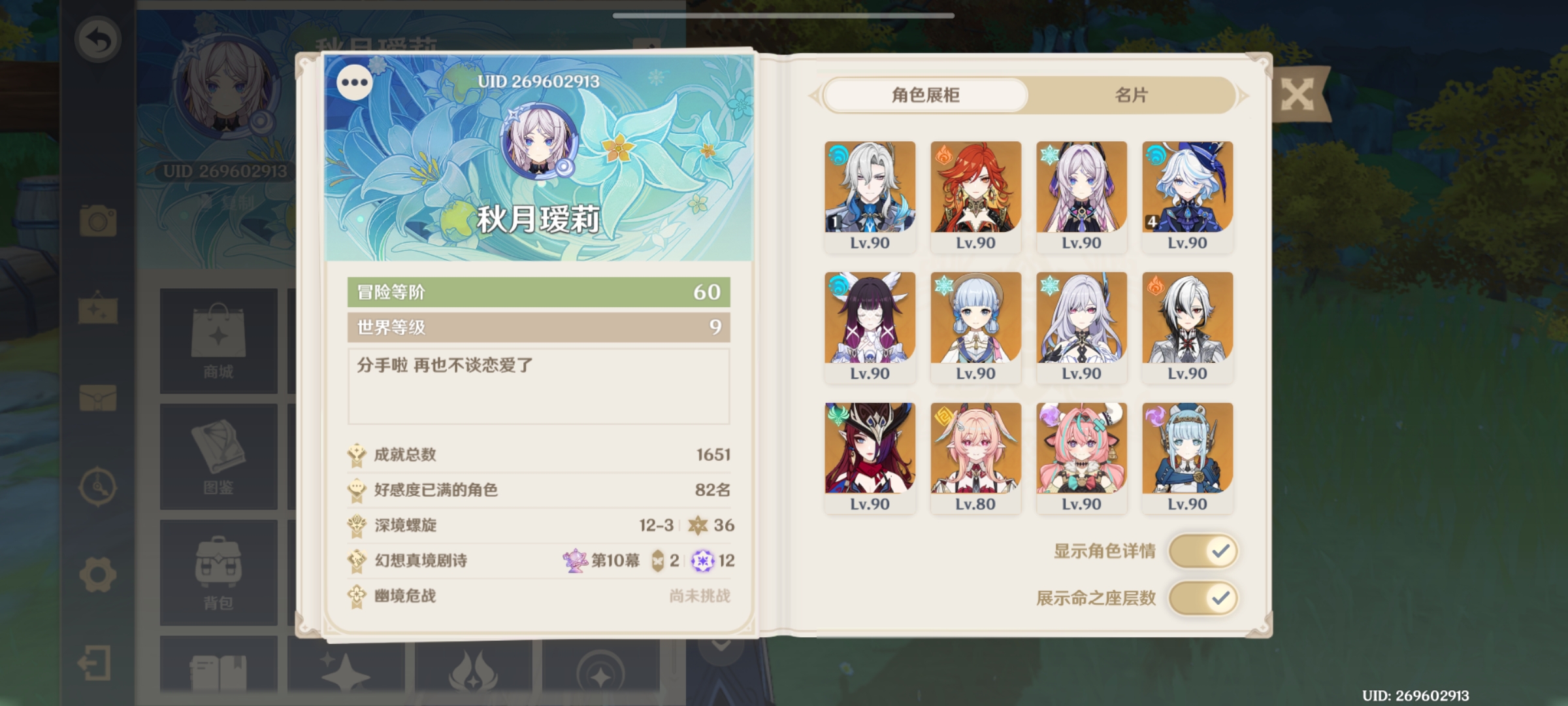This screenshot has height=706, width=1568.
Task: Click the player avatar on profile card
Action: click(x=539, y=144)
